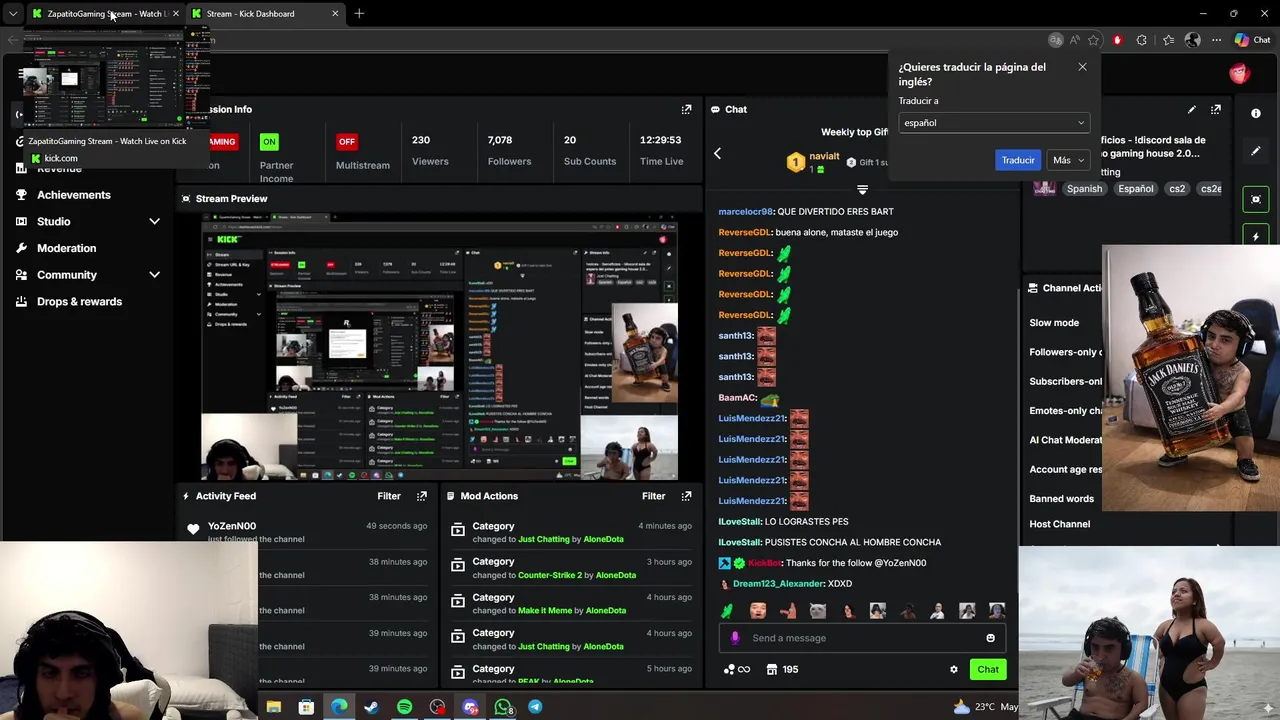Switch to Stream - Kick Dashboard tab
1280x720 pixels.
[265, 13]
